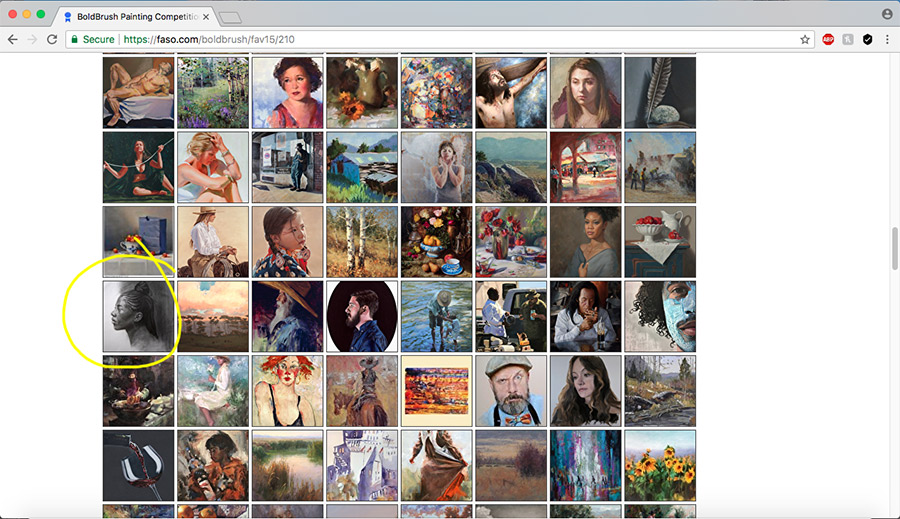
Task: Open the braided girl in patterned dress portrait
Action: coord(288,242)
